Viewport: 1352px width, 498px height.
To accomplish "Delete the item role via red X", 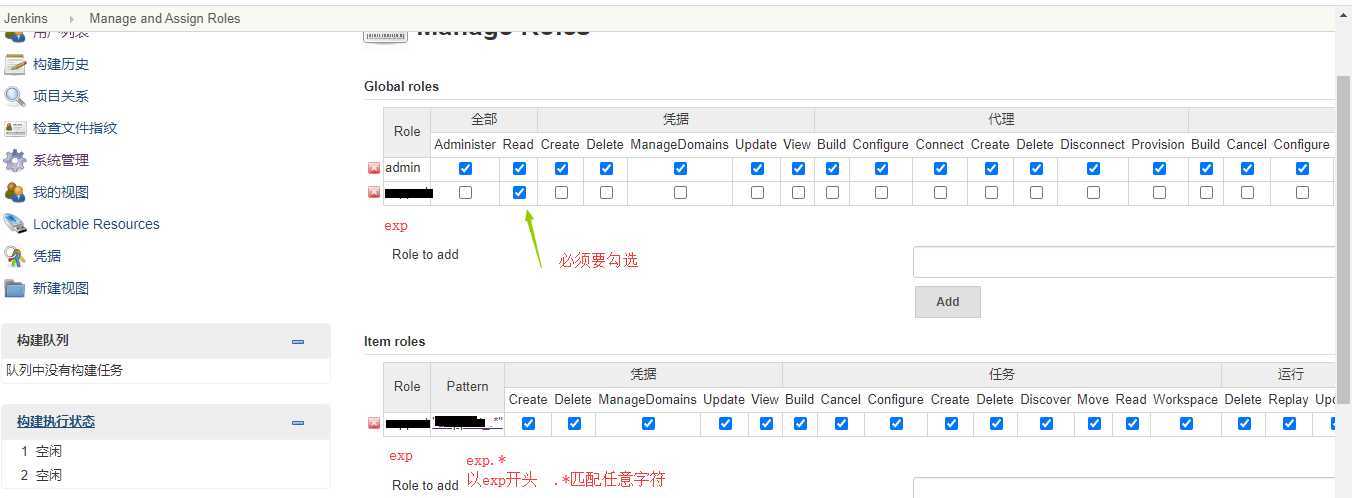I will pyautogui.click(x=374, y=424).
